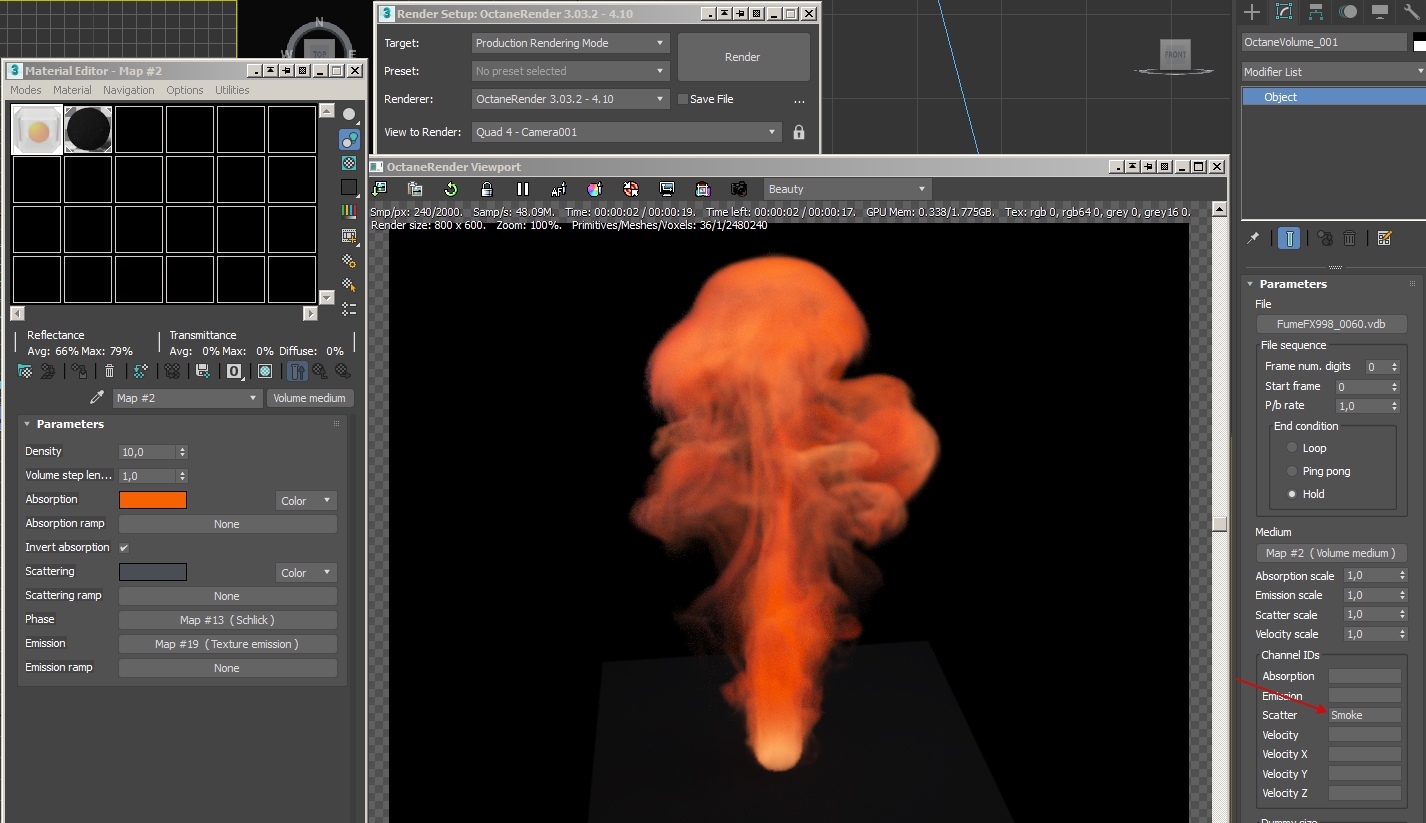1426x823 pixels.
Task: Click Put Material to Scene icon
Action: tap(47, 371)
